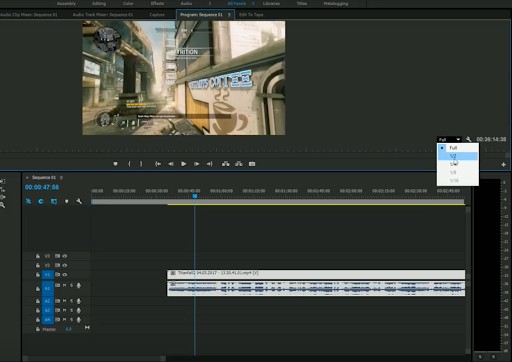Step forward one frame
The width and height of the screenshot is (512, 362).
click(197, 164)
